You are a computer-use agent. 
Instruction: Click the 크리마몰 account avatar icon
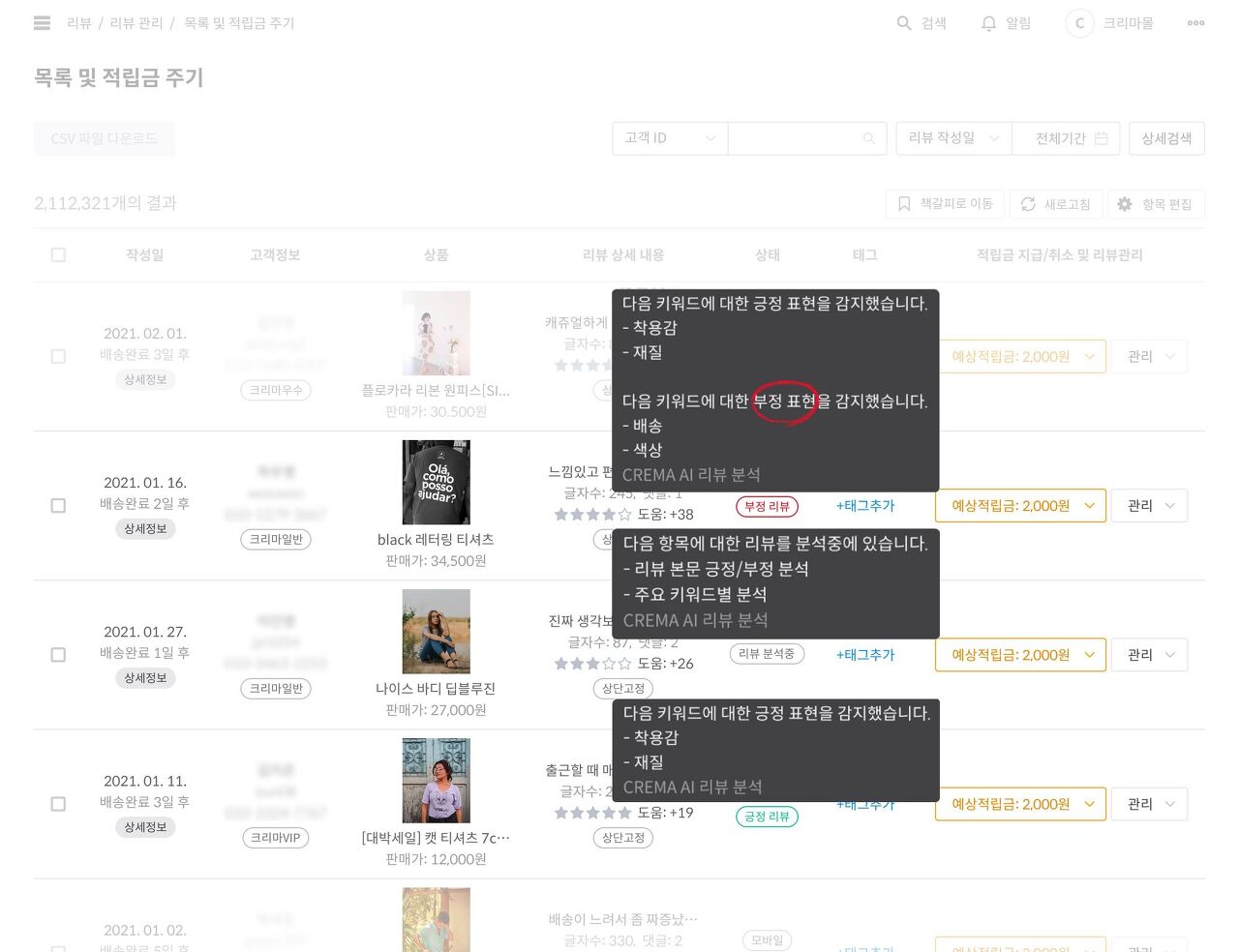1079,23
